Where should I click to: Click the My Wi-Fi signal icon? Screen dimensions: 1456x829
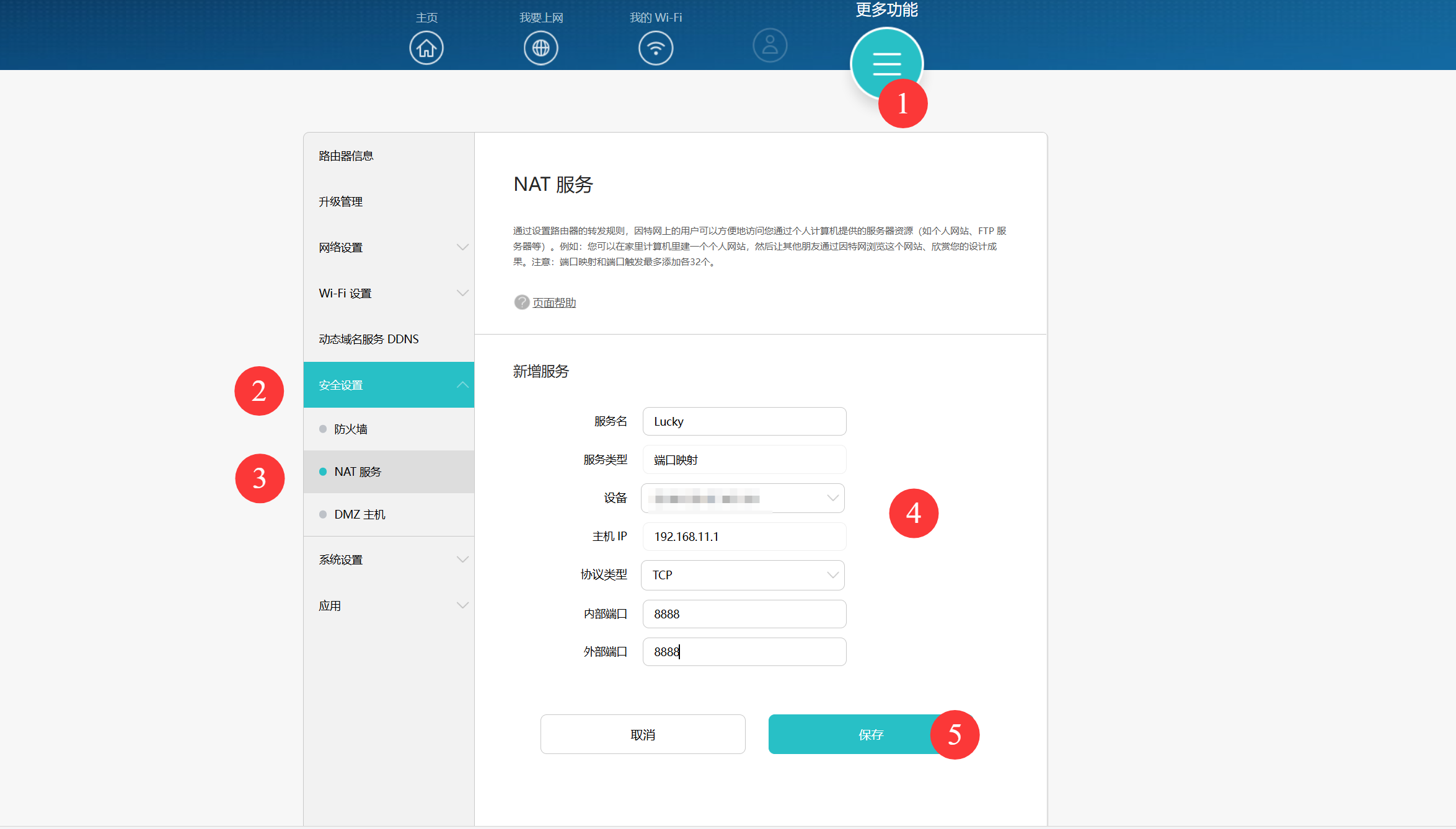tap(655, 48)
